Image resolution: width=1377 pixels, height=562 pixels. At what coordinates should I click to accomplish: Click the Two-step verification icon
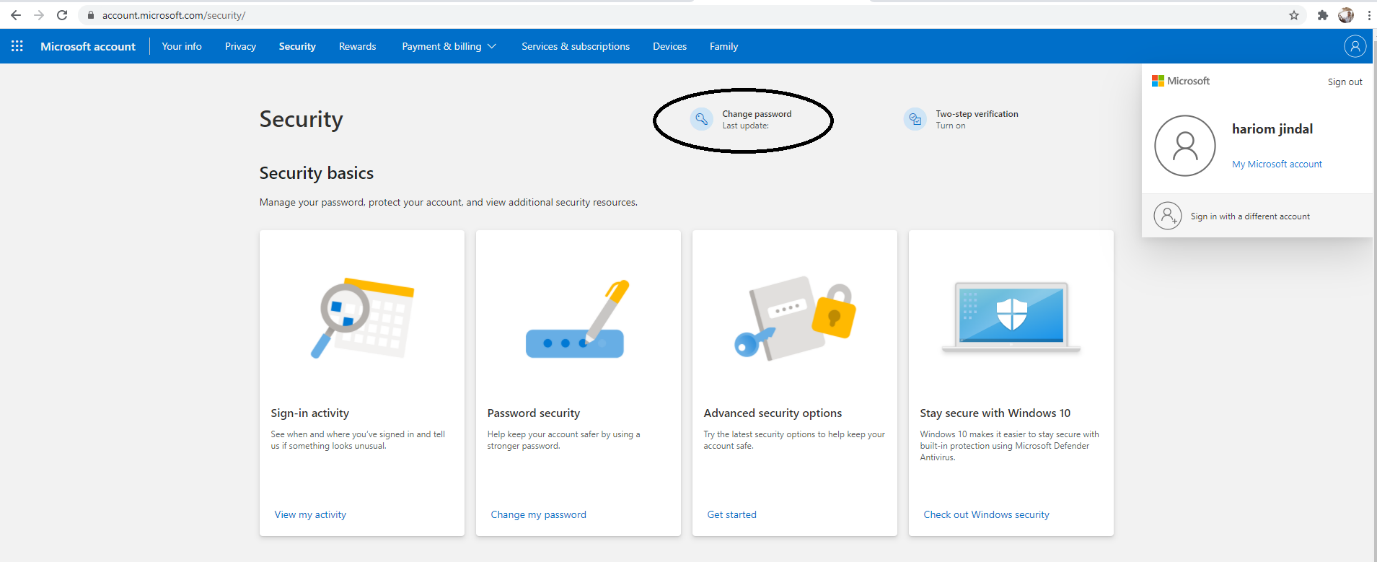pos(914,119)
